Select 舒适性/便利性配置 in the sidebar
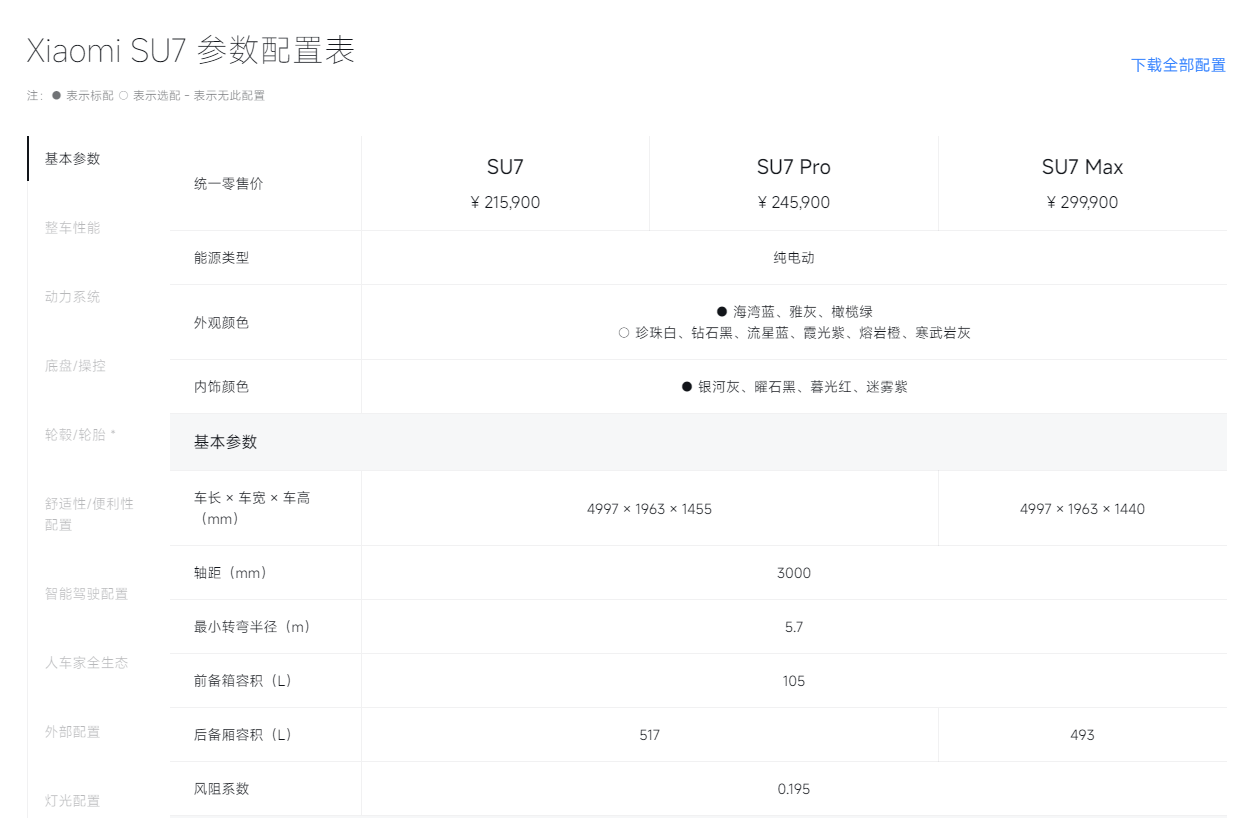 tap(89, 514)
